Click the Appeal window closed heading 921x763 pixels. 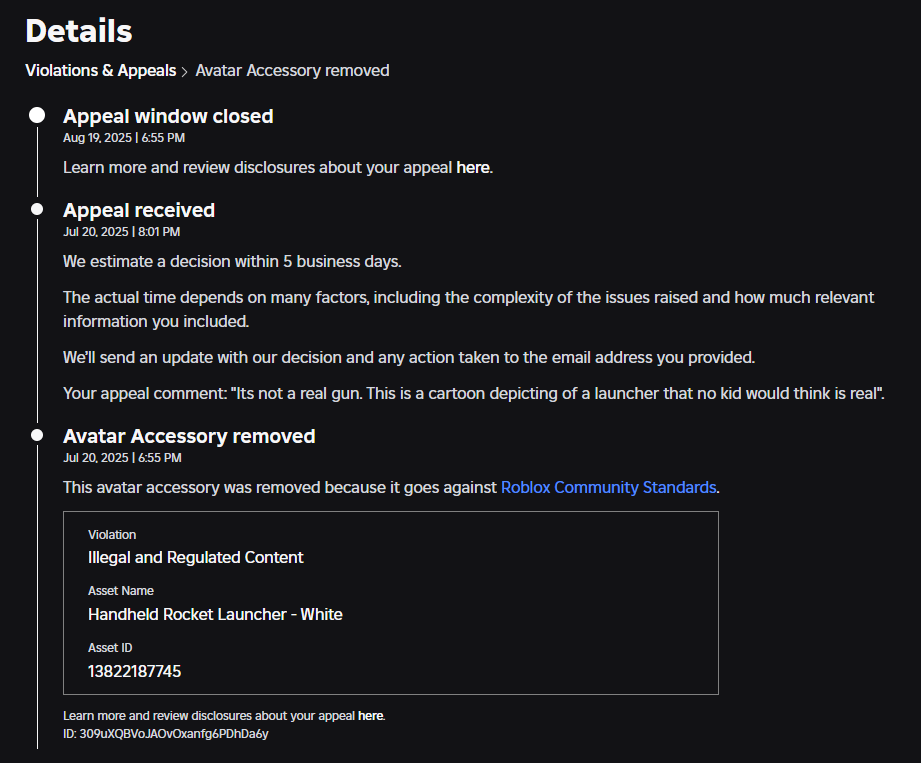point(168,116)
